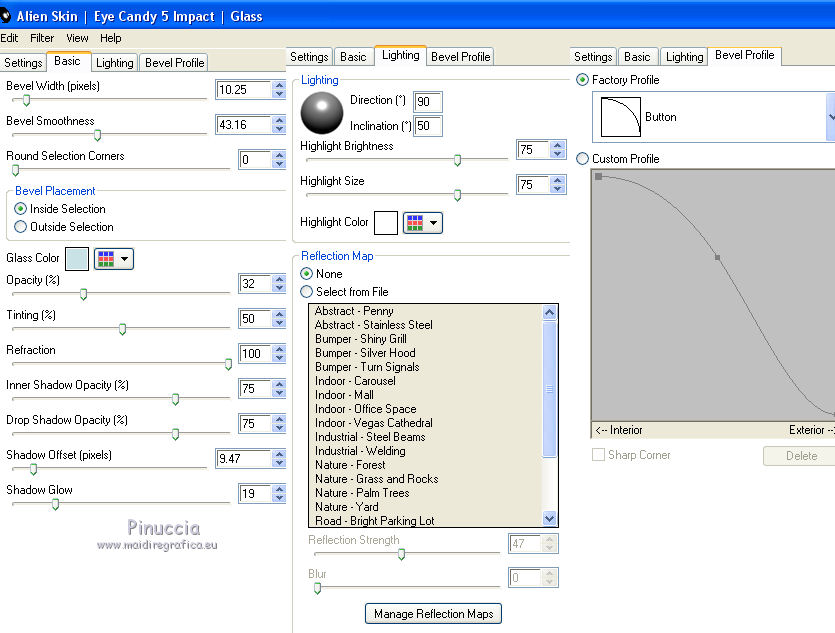Select Outside Selection bevel placement
Screen dimensions: 835x633
(x=21, y=227)
